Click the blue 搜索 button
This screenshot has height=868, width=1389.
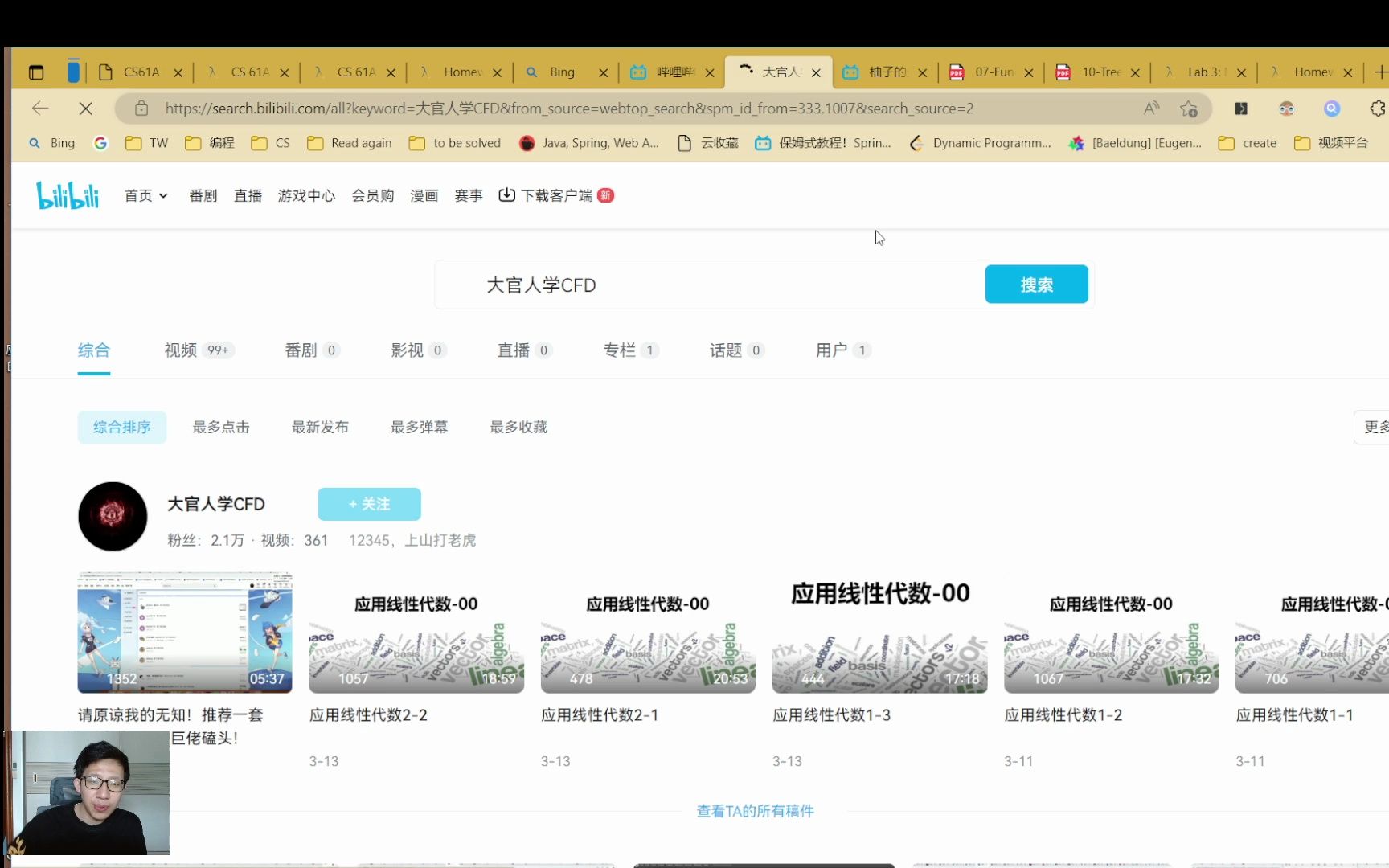(x=1036, y=285)
